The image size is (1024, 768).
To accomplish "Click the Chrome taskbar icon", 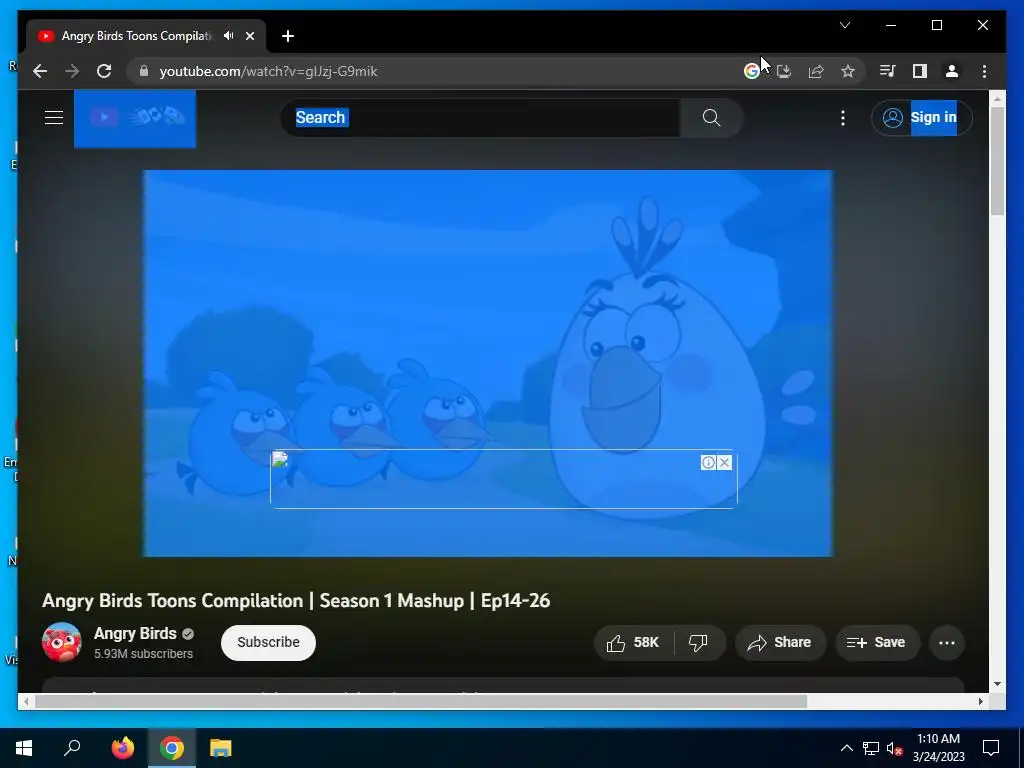I will [172, 748].
